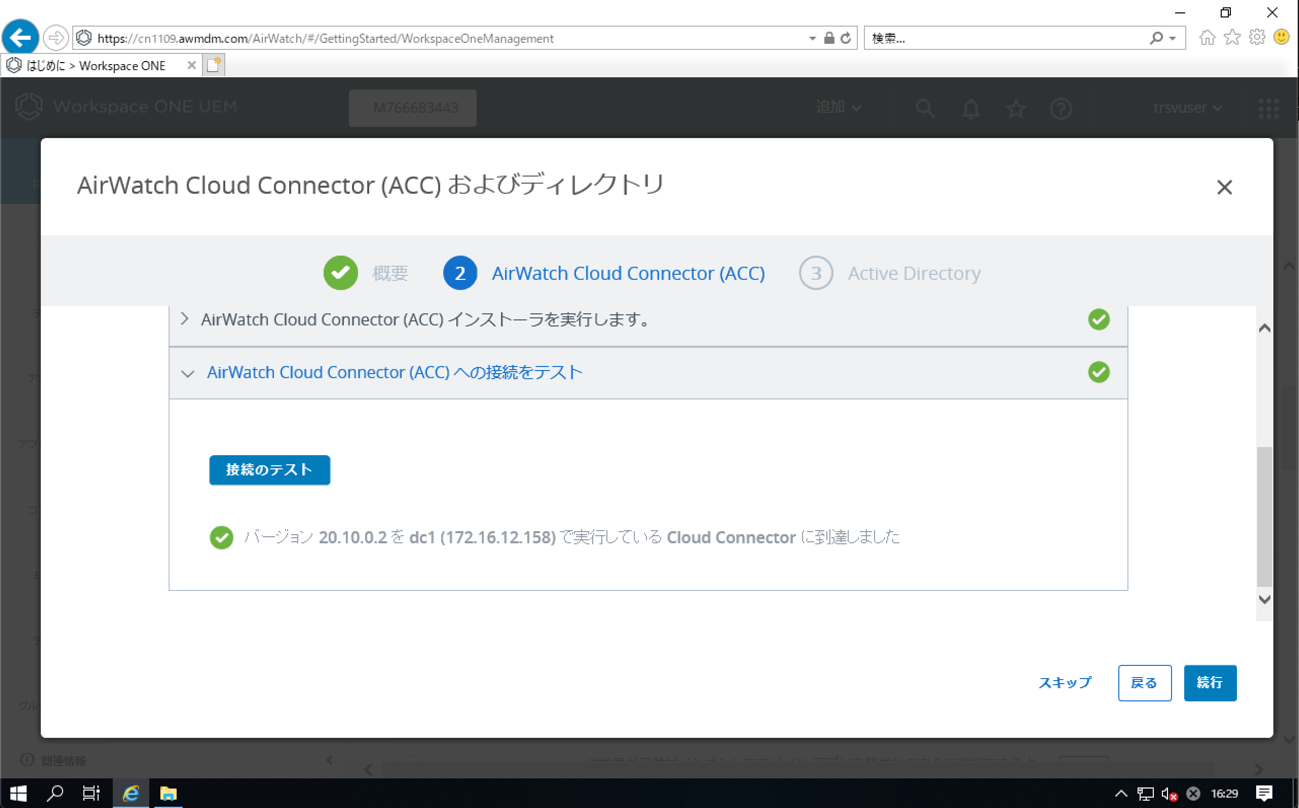Open the trsvuser account dropdown
This screenshot has height=808, width=1299.
coord(1188,108)
